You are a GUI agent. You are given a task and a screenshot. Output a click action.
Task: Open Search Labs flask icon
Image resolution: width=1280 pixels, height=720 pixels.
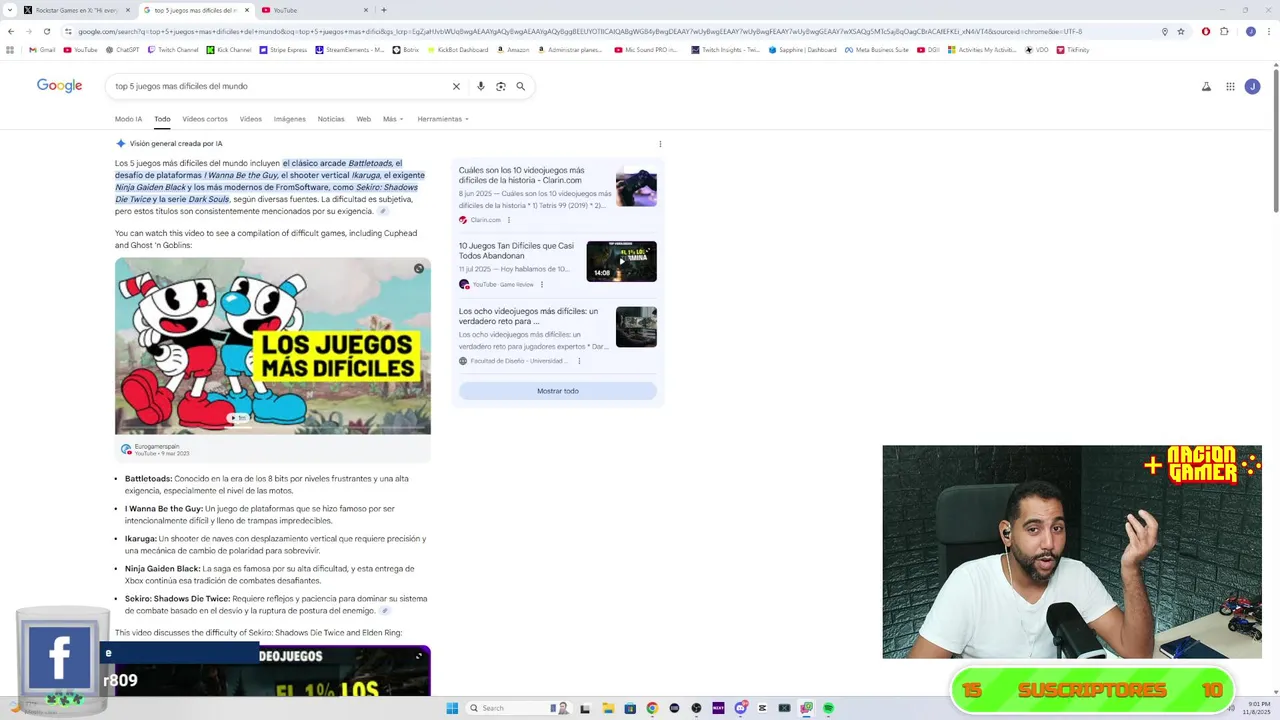click(1206, 87)
